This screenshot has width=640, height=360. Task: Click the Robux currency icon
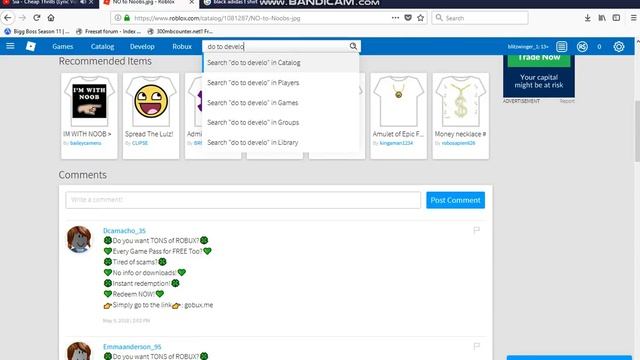point(582,47)
